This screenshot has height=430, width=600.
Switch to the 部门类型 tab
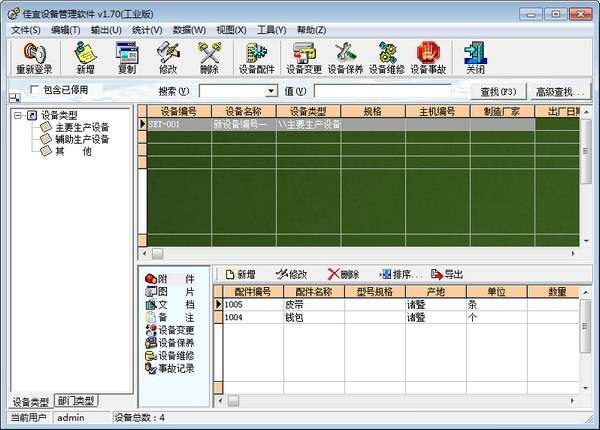click(x=76, y=401)
